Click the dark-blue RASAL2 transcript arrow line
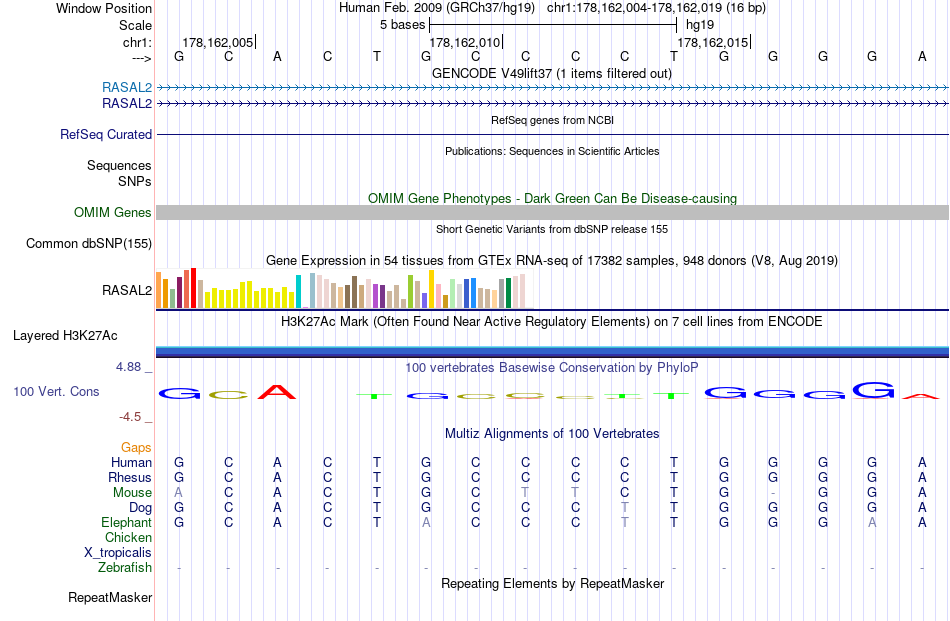This screenshot has height=621, width=950. (553, 104)
